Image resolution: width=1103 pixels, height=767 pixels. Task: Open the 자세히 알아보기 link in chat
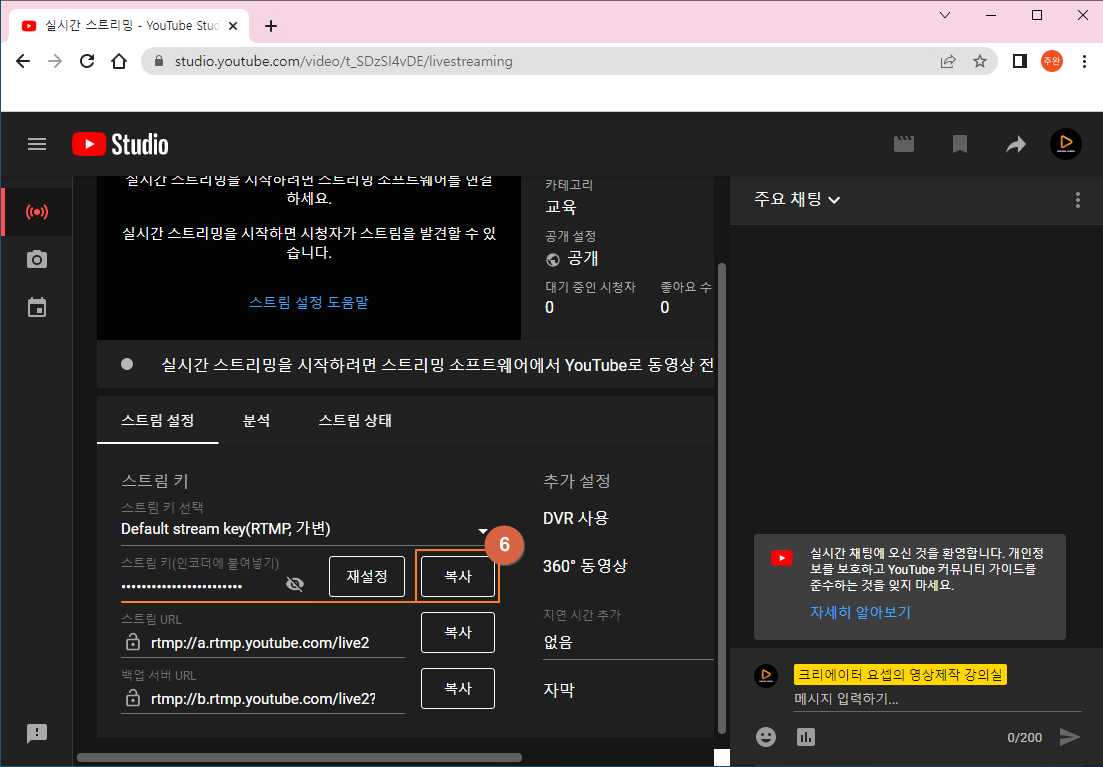[x=860, y=612]
